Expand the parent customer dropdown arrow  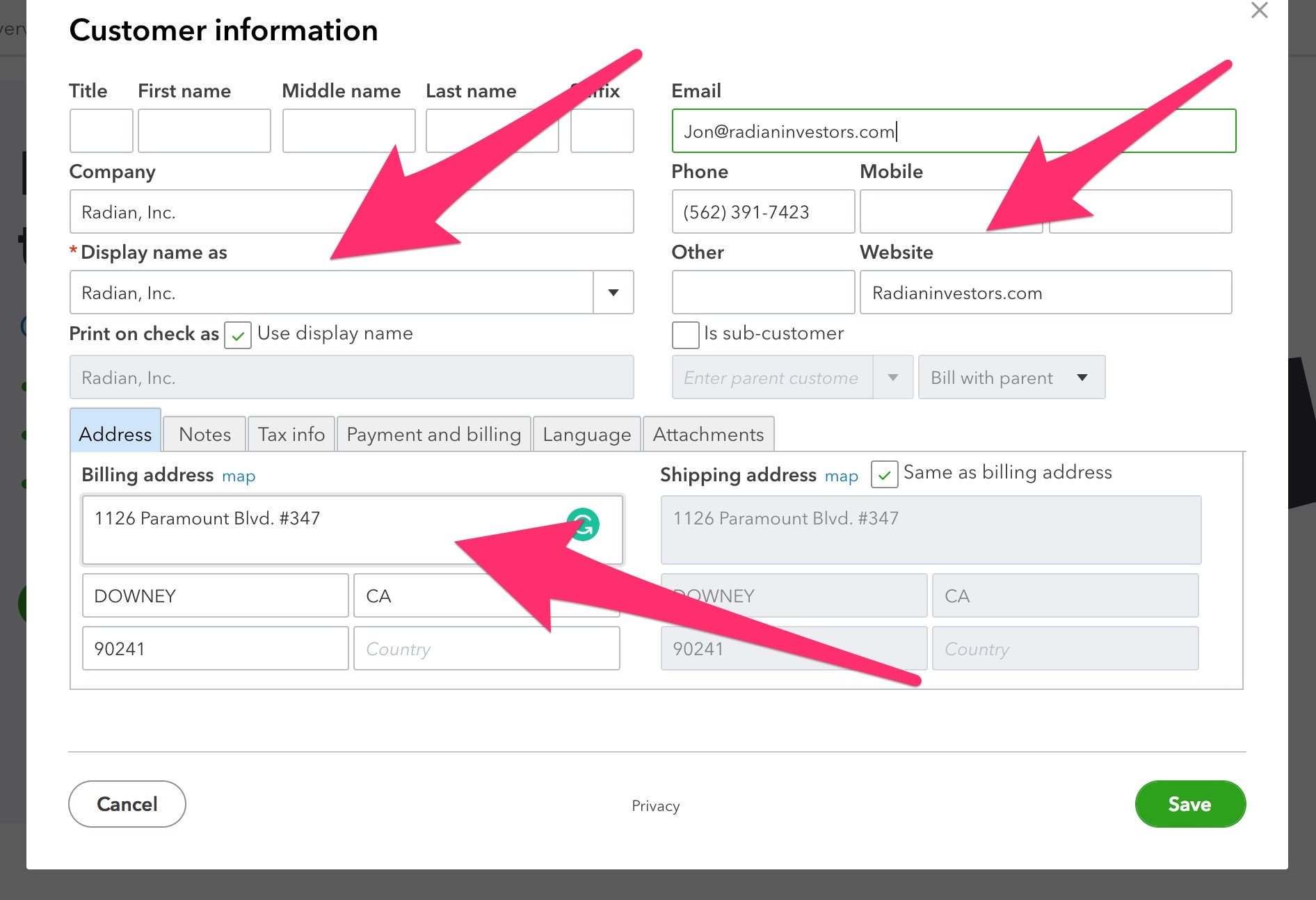pyautogui.click(x=893, y=377)
